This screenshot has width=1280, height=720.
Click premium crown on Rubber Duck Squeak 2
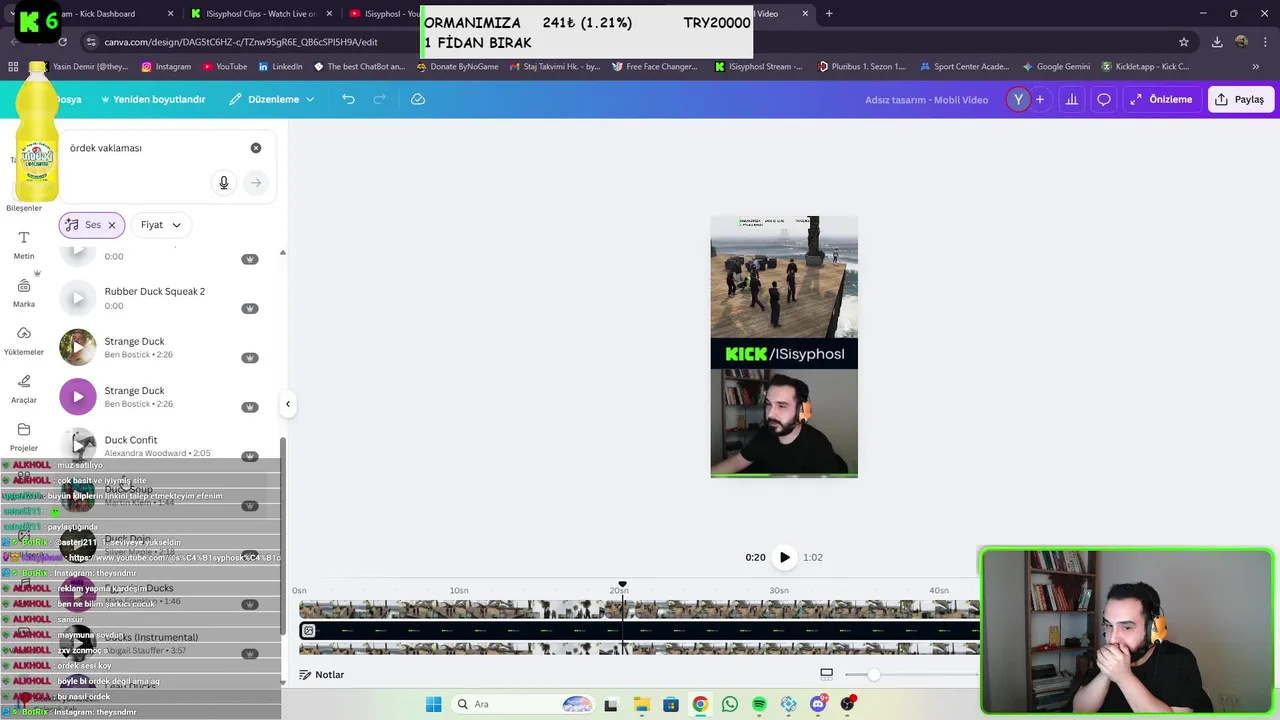pos(250,308)
